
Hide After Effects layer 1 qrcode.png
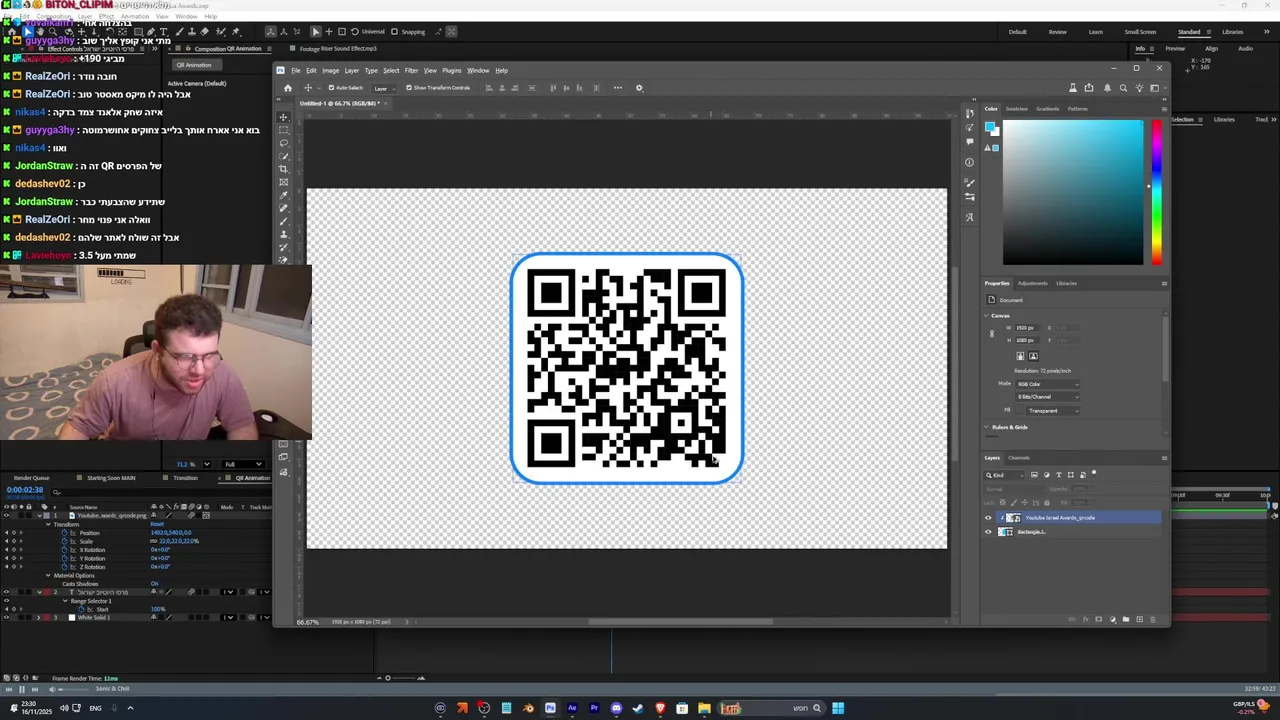pyautogui.click(x=6, y=515)
